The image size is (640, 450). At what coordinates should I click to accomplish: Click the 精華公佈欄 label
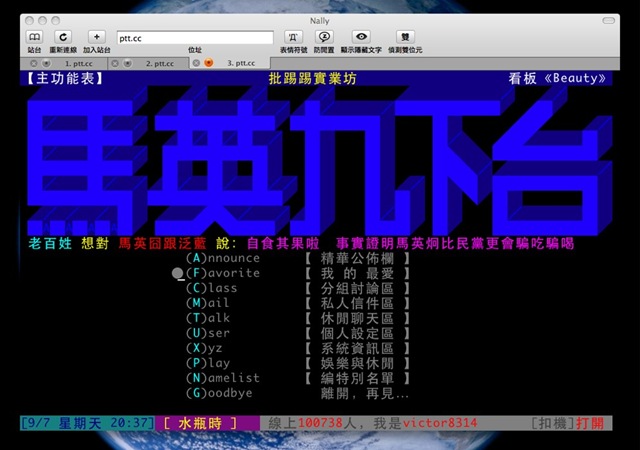point(357,258)
